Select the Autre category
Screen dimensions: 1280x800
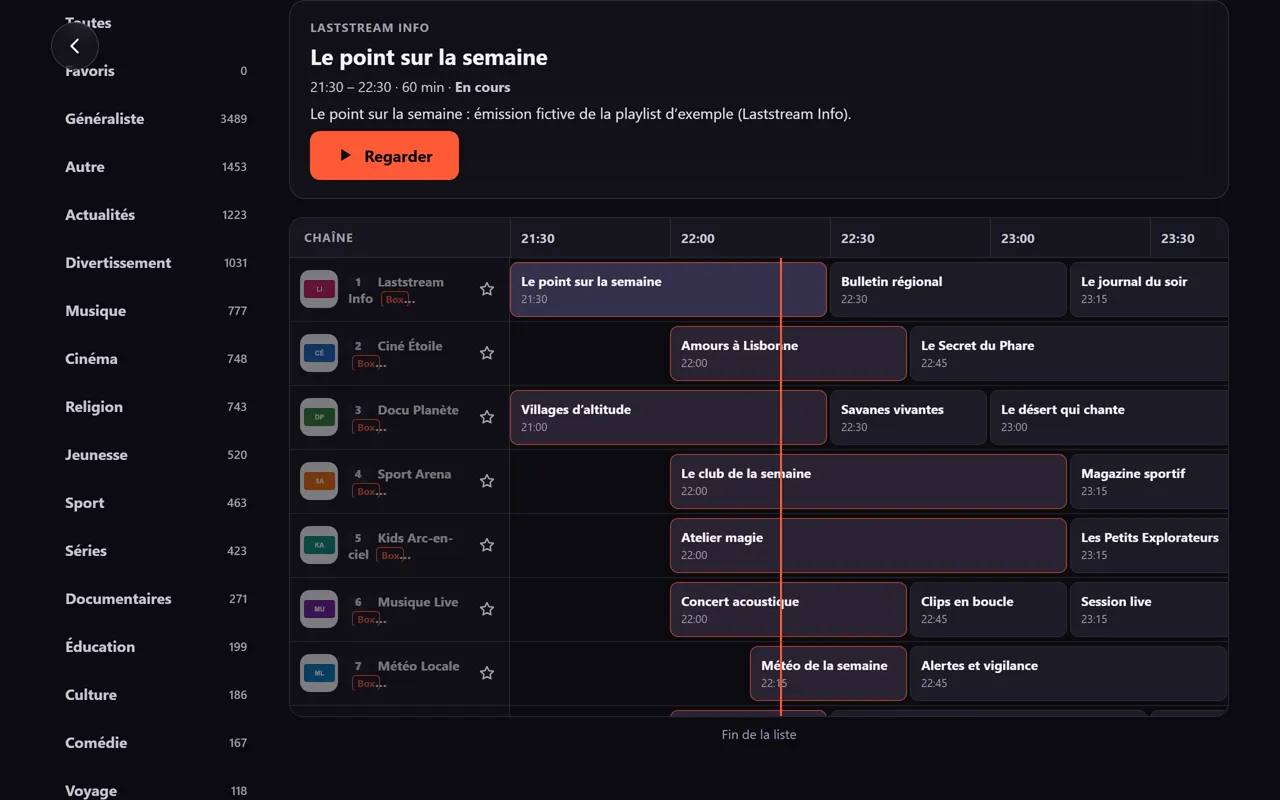pos(156,167)
